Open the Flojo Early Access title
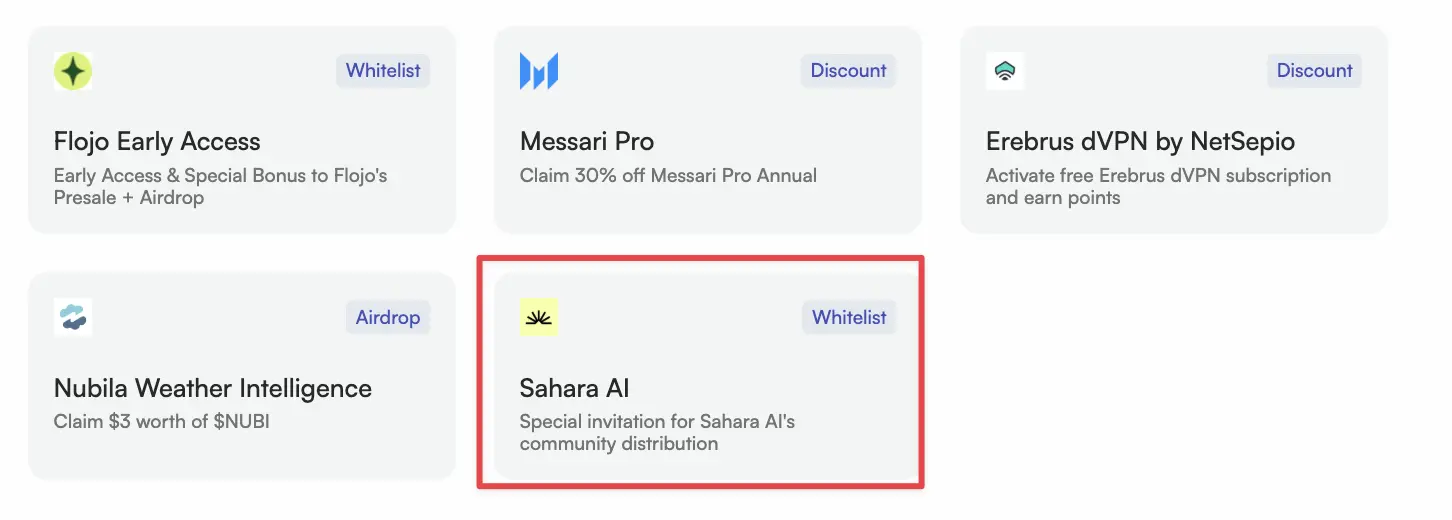Viewport: 1452px width, 520px height. click(x=157, y=142)
